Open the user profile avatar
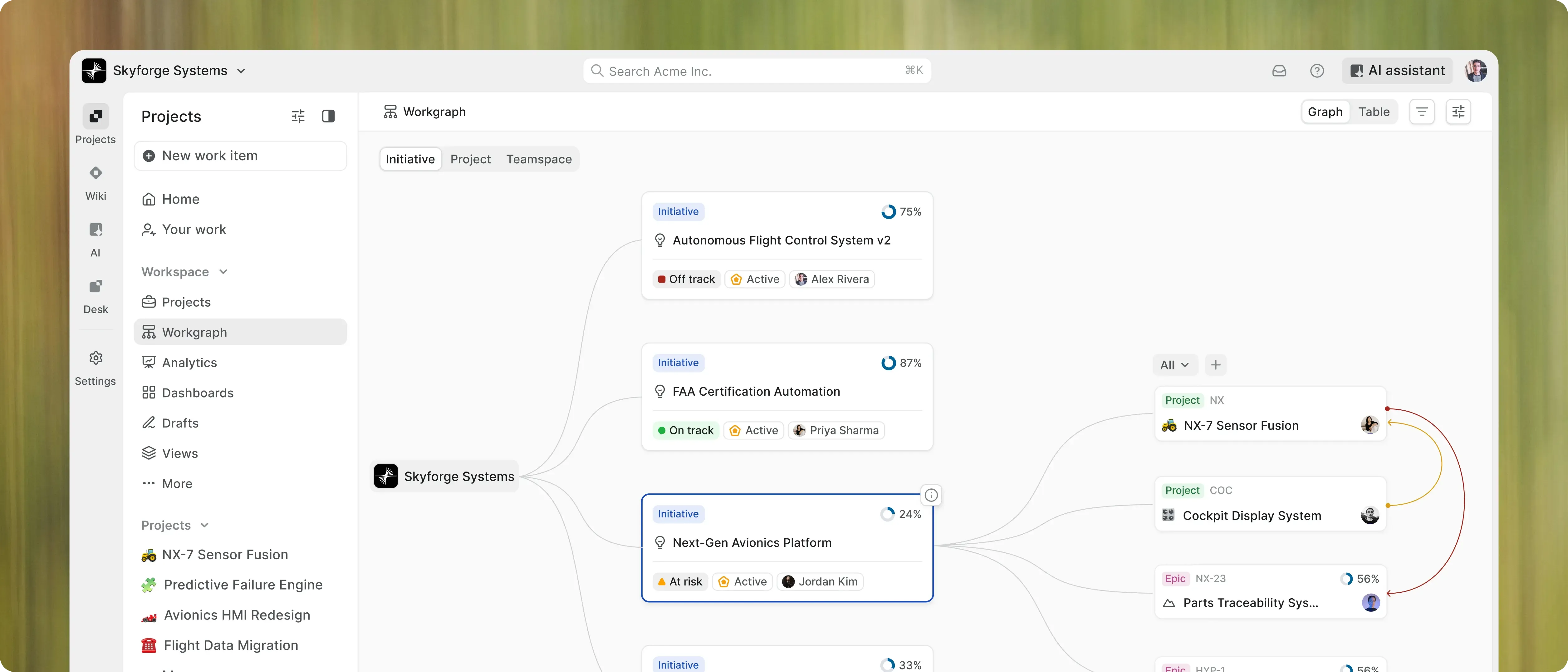1568x672 pixels. pos(1476,71)
